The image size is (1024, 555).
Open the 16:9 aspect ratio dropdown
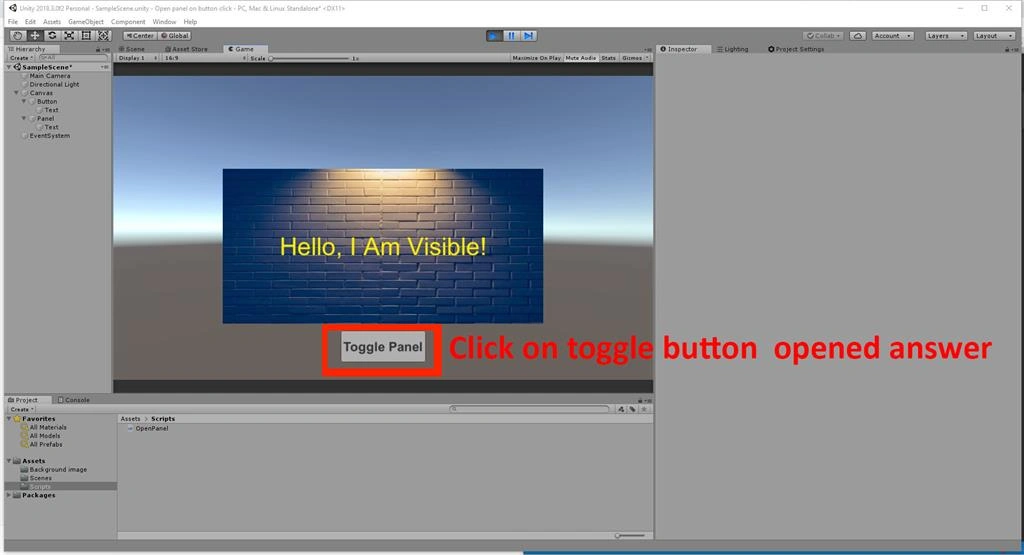pos(205,58)
